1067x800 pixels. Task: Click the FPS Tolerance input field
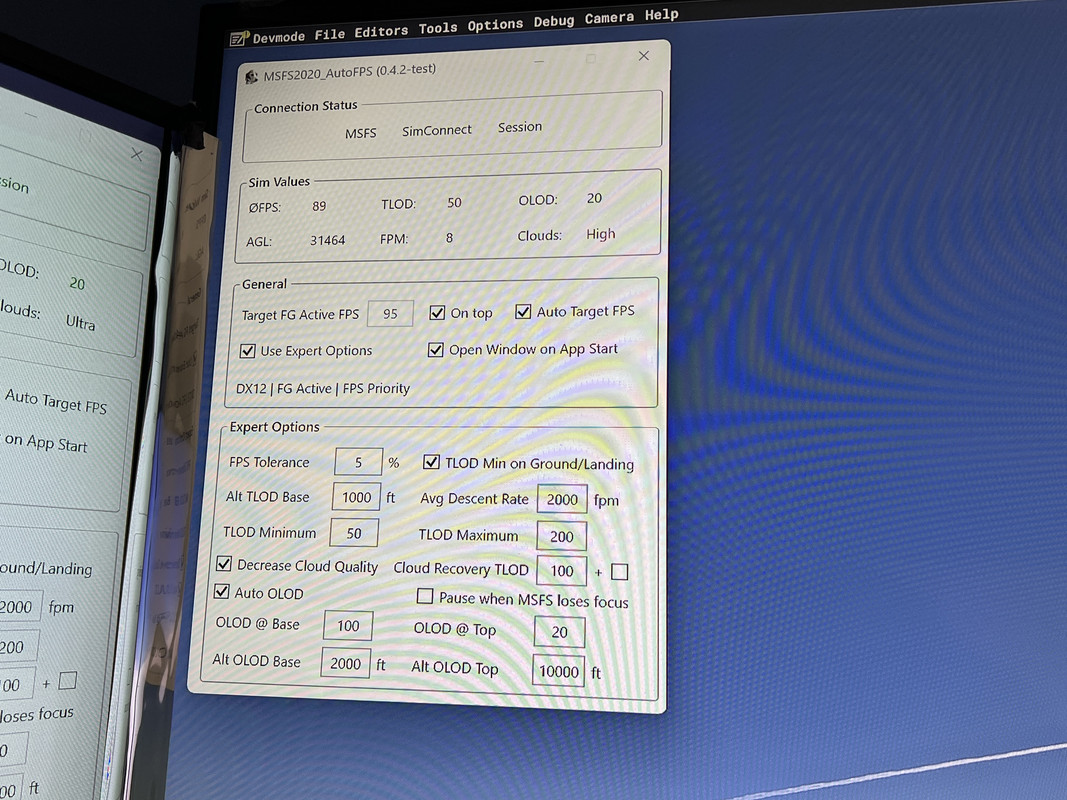(x=359, y=462)
